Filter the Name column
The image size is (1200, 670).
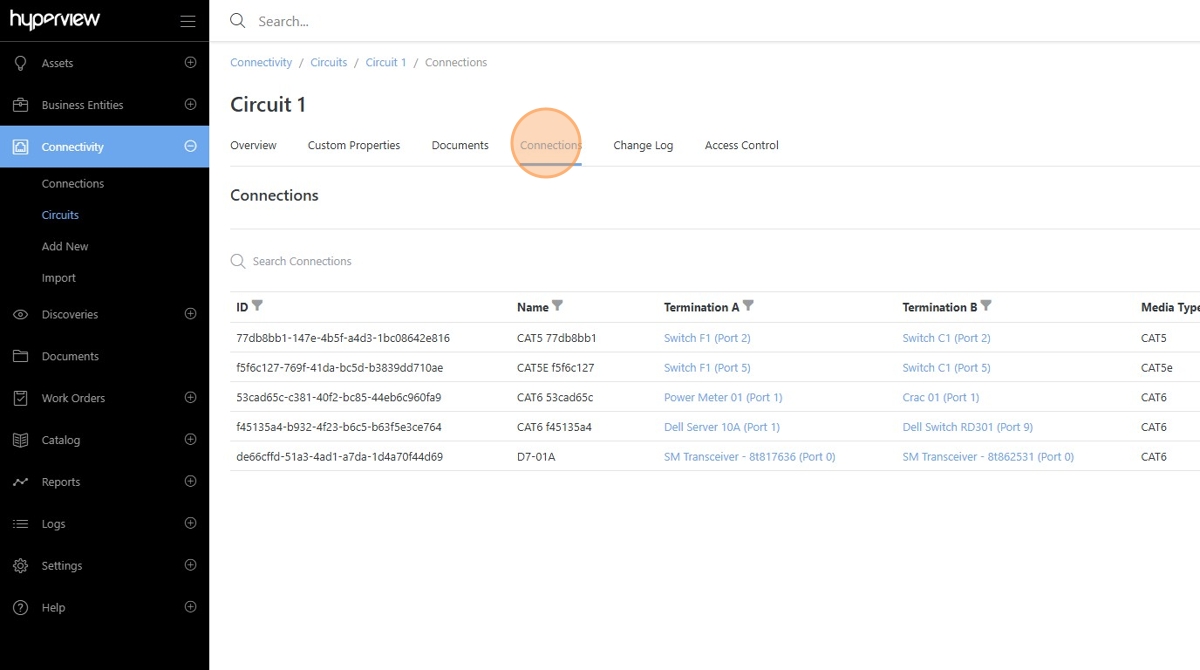click(x=558, y=306)
